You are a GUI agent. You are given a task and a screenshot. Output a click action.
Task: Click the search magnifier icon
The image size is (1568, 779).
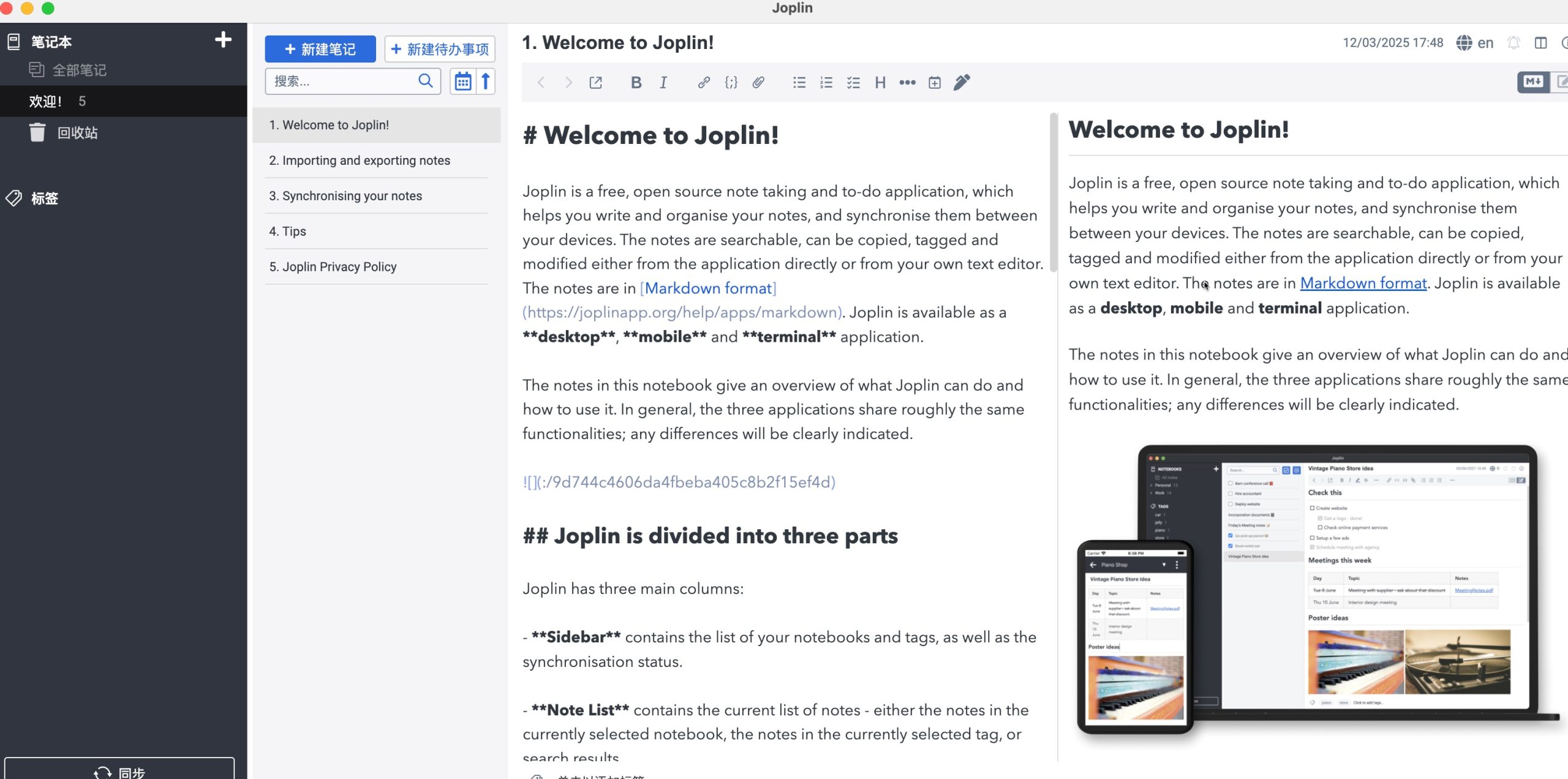coord(425,81)
